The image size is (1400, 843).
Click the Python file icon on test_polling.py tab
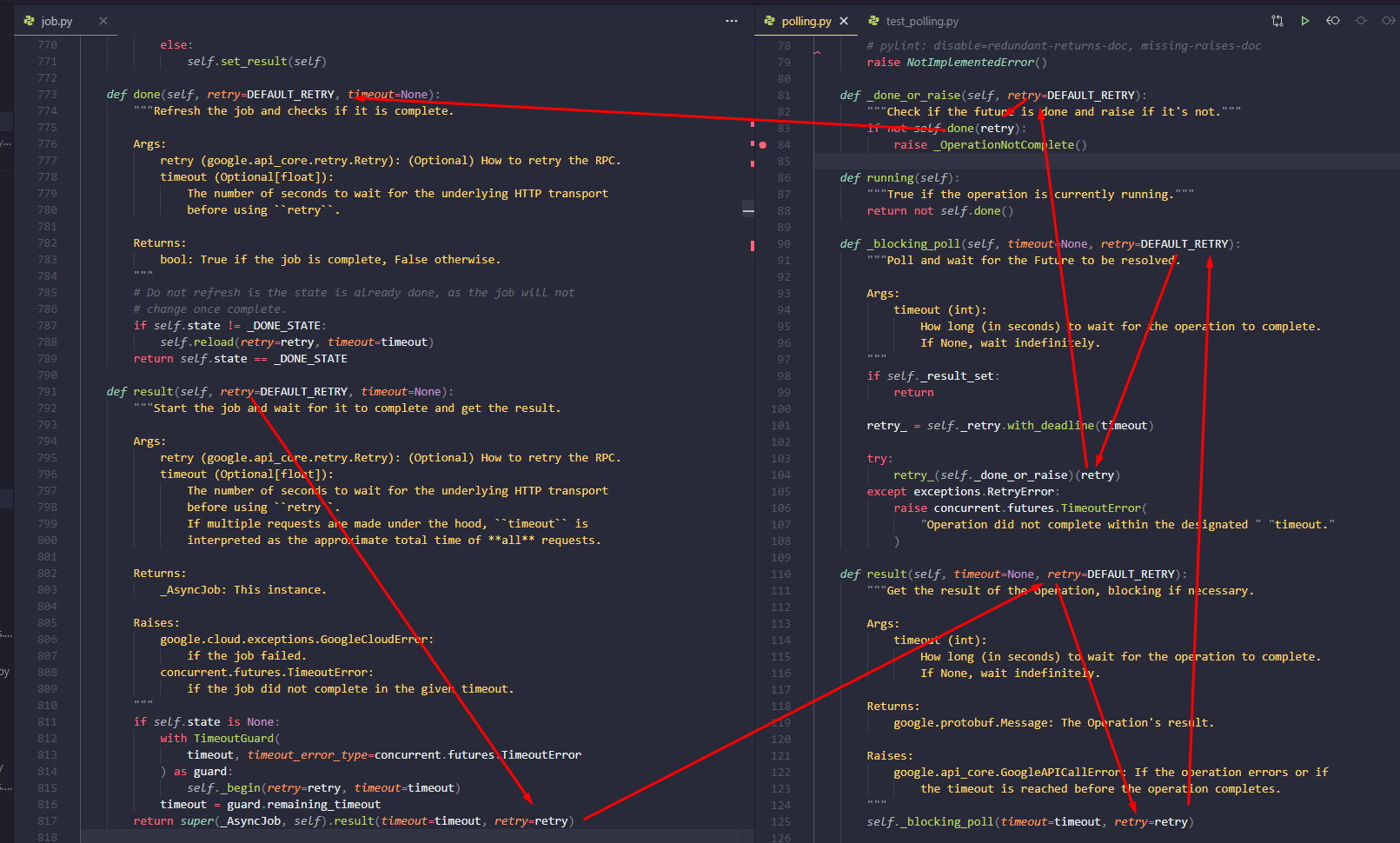click(874, 21)
